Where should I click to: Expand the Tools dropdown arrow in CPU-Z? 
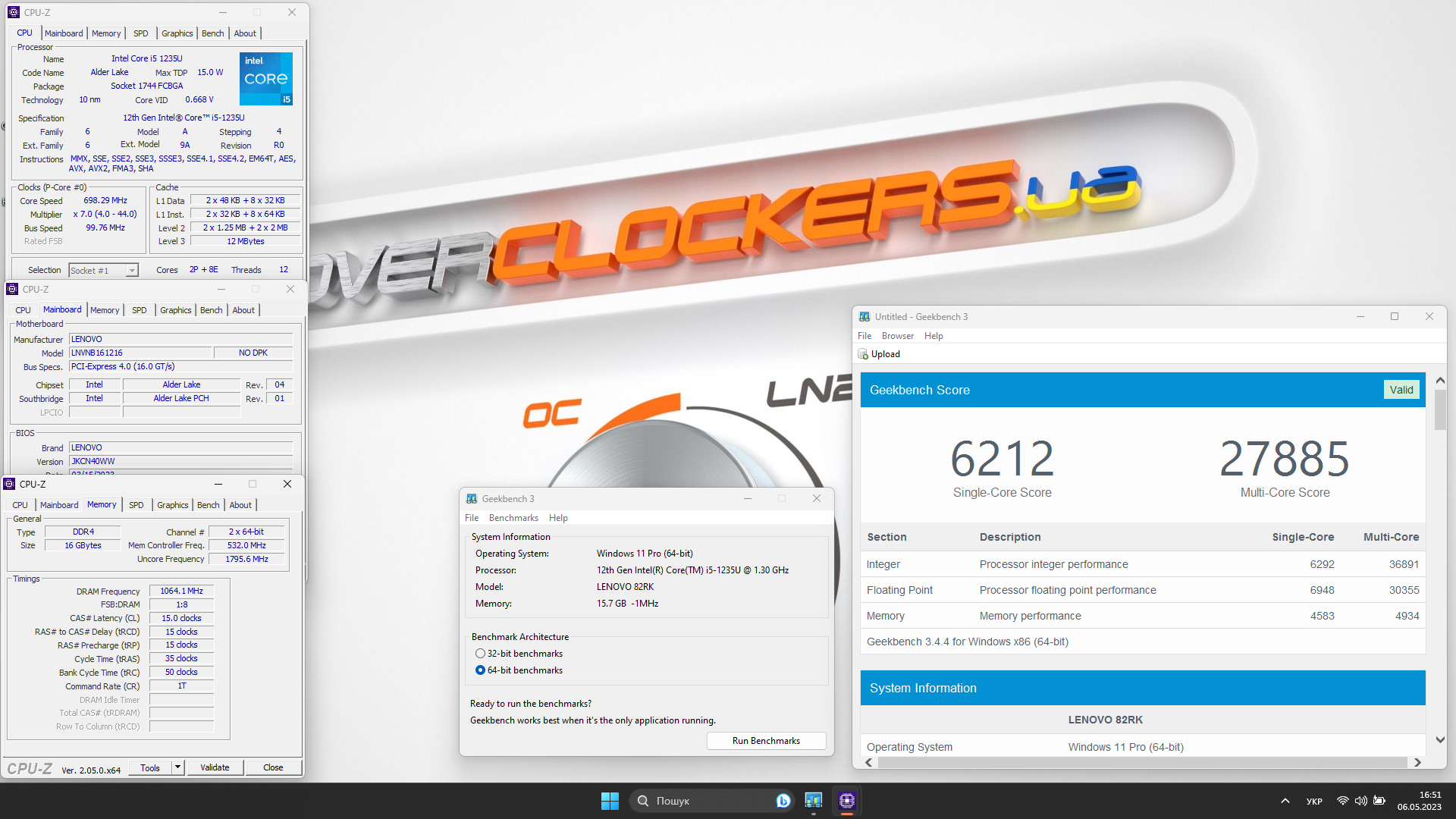[x=177, y=767]
